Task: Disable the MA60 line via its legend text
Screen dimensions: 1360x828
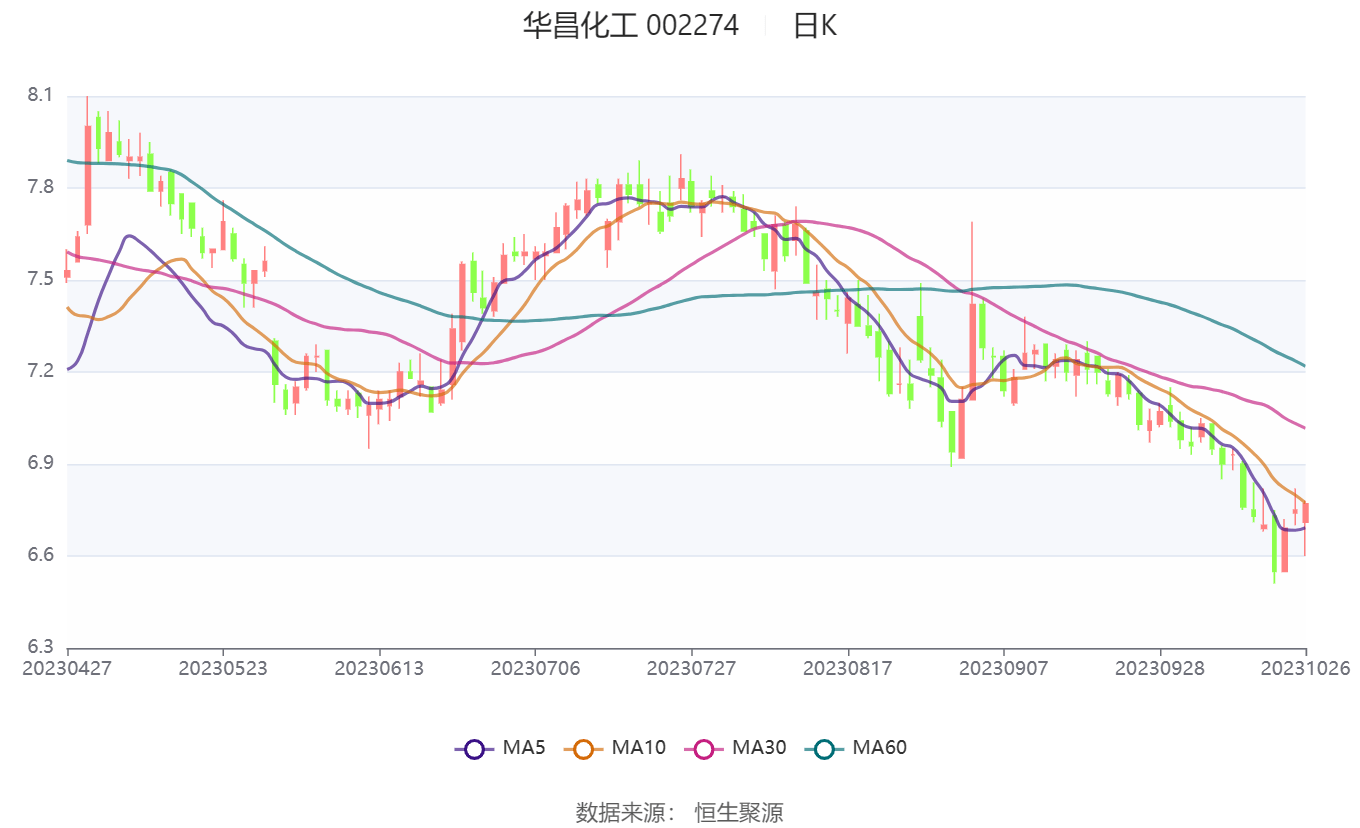Action: (879, 748)
